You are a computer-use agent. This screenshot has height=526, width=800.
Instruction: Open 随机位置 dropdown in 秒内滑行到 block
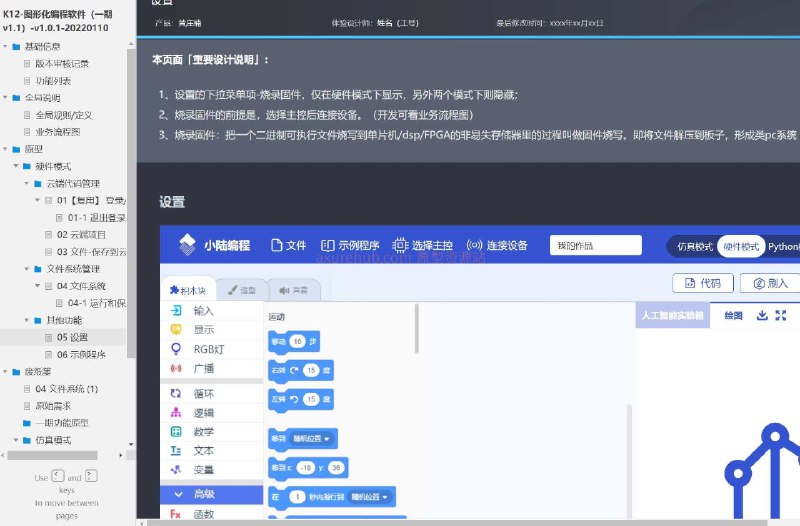click(368, 497)
